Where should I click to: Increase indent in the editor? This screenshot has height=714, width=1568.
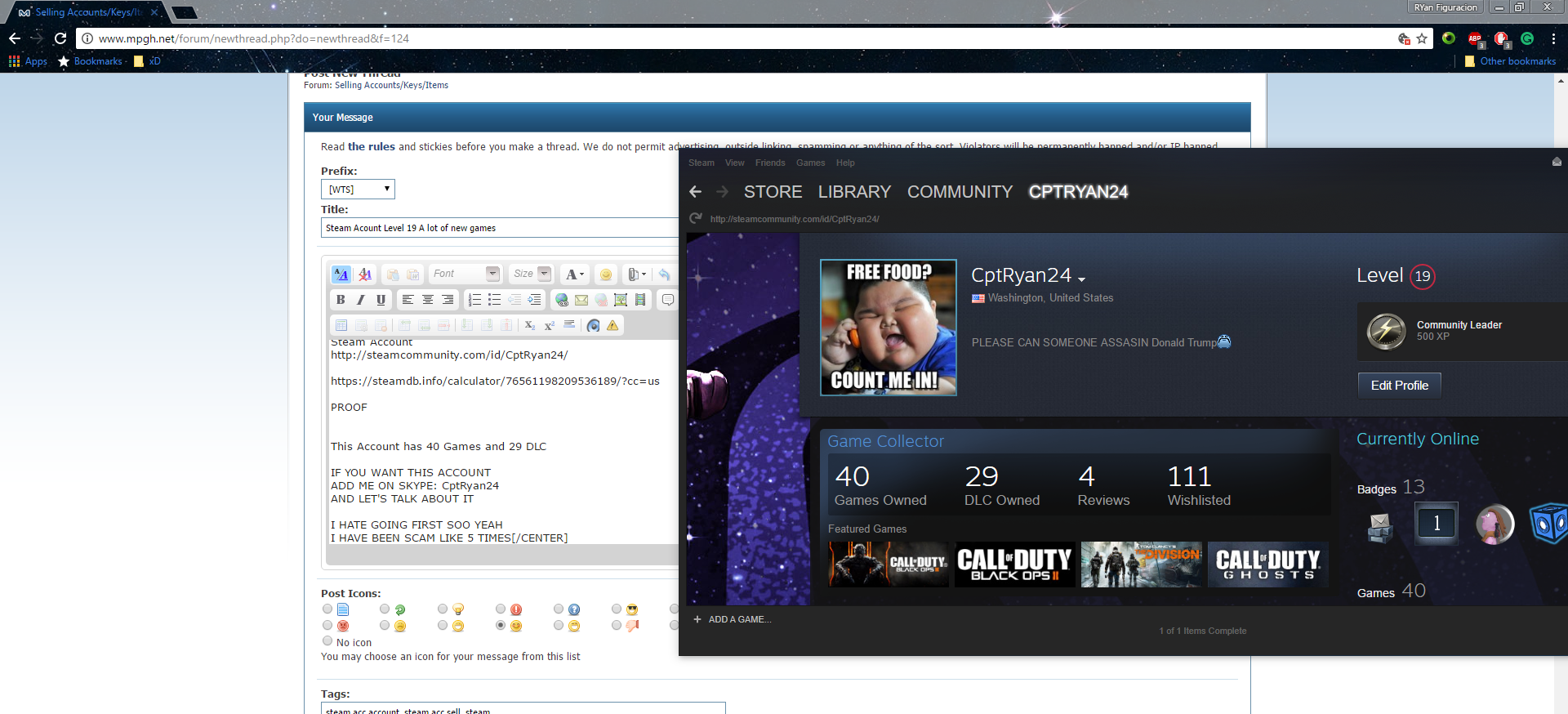tap(534, 300)
